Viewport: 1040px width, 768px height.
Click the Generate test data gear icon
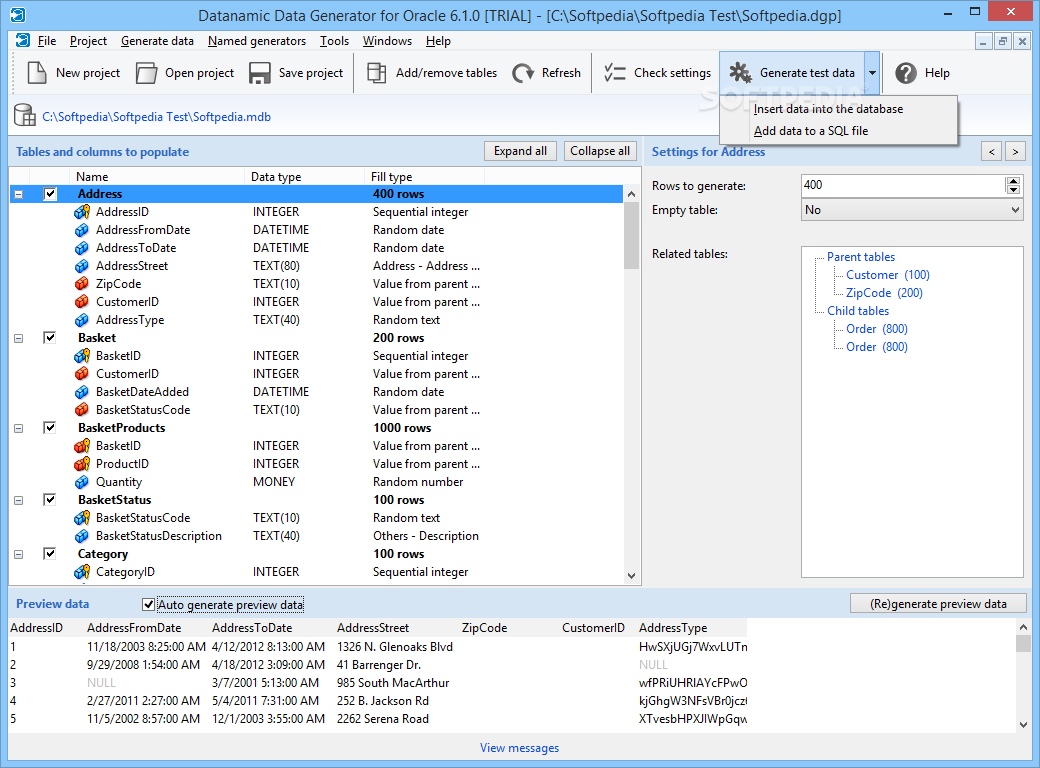coord(740,72)
